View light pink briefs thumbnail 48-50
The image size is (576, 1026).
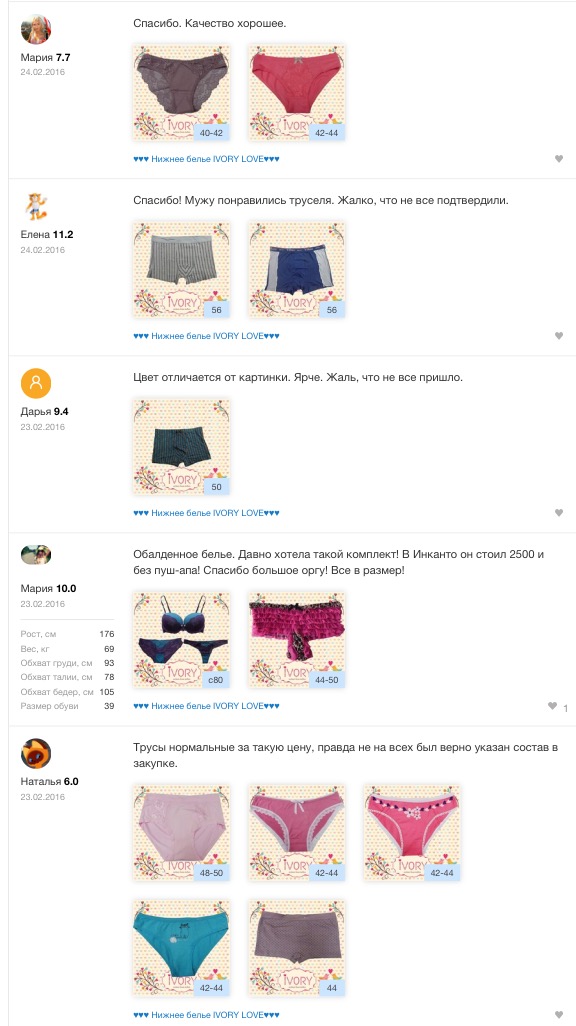click(181, 833)
